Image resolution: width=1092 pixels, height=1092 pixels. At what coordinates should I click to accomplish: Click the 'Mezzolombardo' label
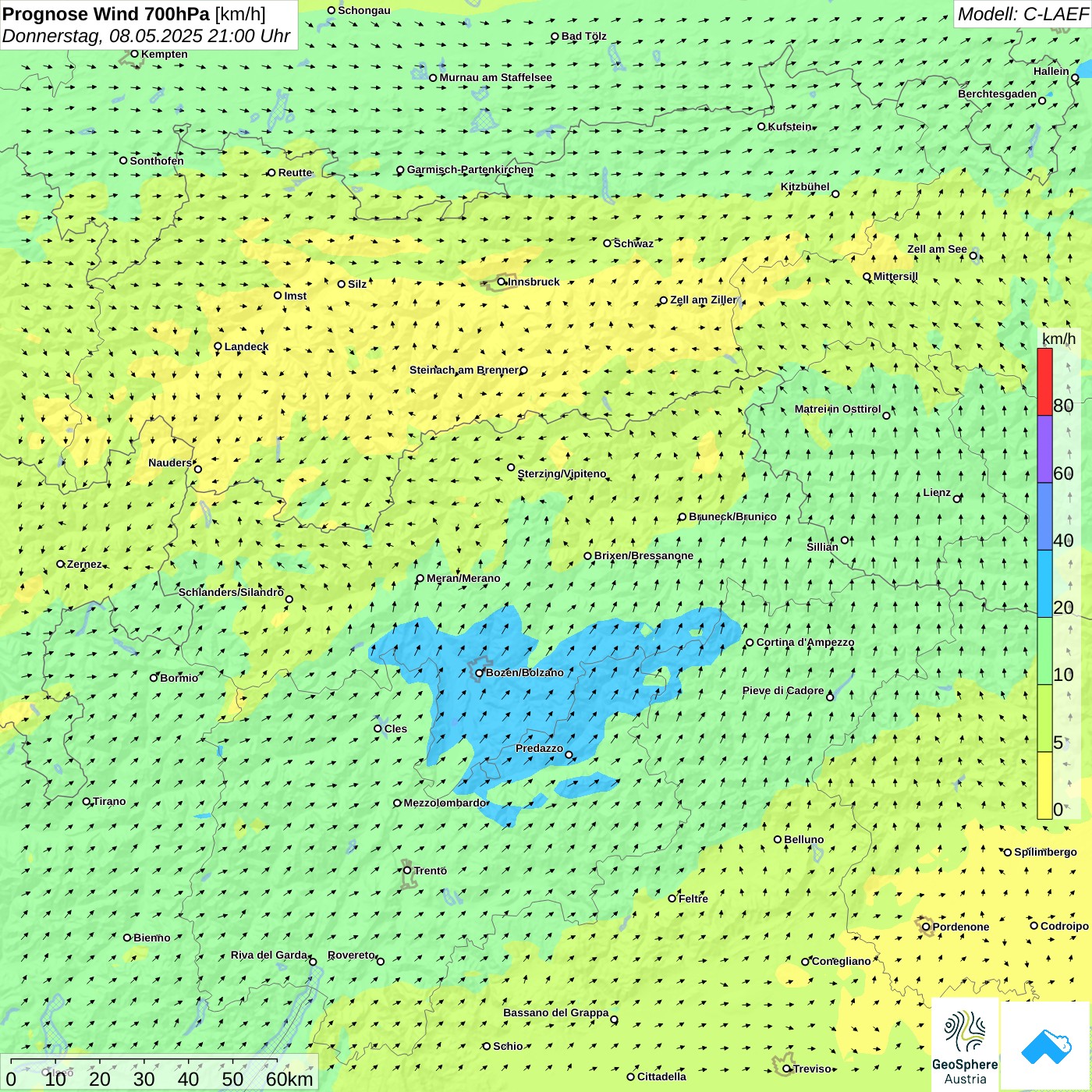point(445,803)
